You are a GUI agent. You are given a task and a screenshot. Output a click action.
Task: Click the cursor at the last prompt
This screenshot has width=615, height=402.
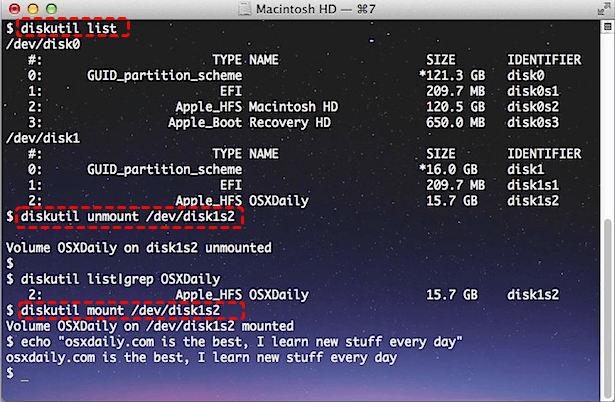click(24, 373)
